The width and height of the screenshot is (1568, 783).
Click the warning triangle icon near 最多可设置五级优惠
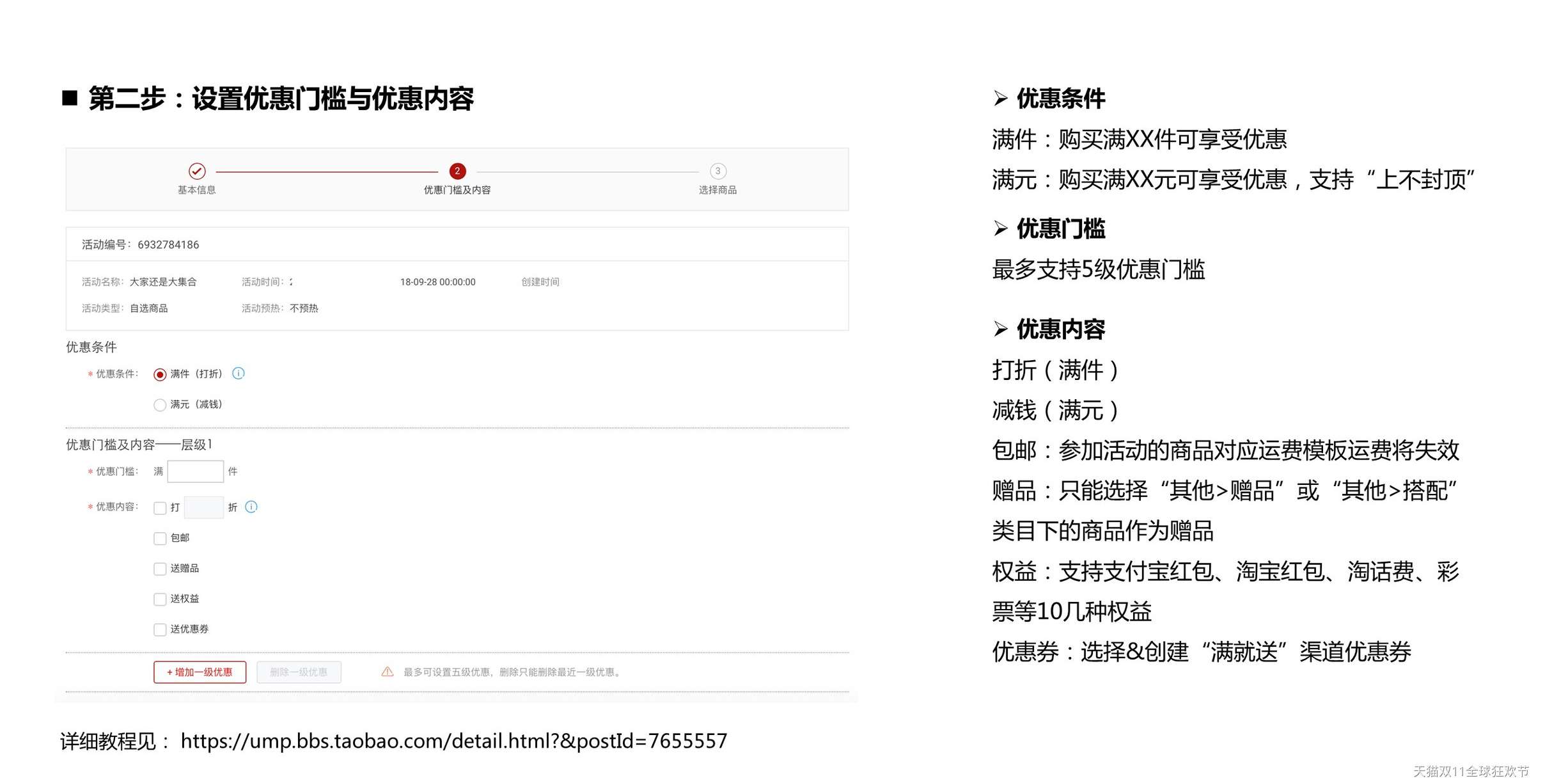(388, 672)
